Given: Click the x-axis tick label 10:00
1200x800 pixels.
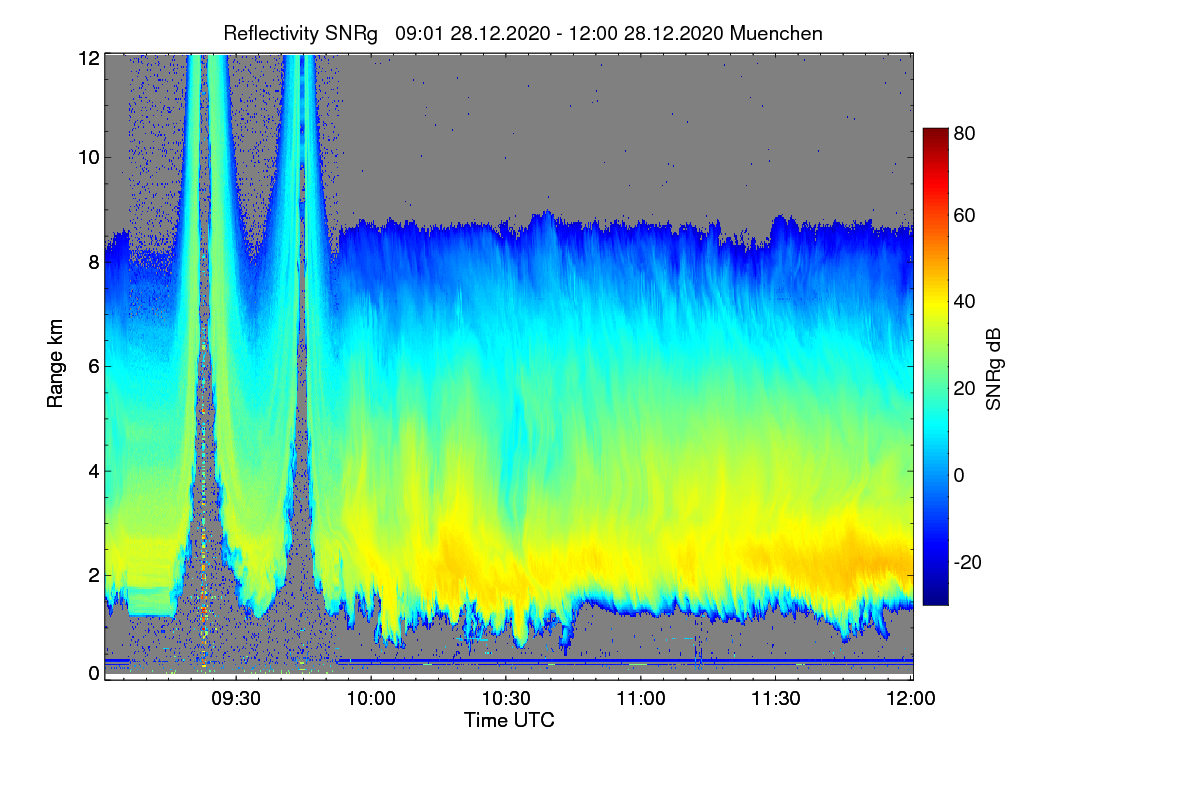Looking at the screenshot, I should [x=371, y=699].
